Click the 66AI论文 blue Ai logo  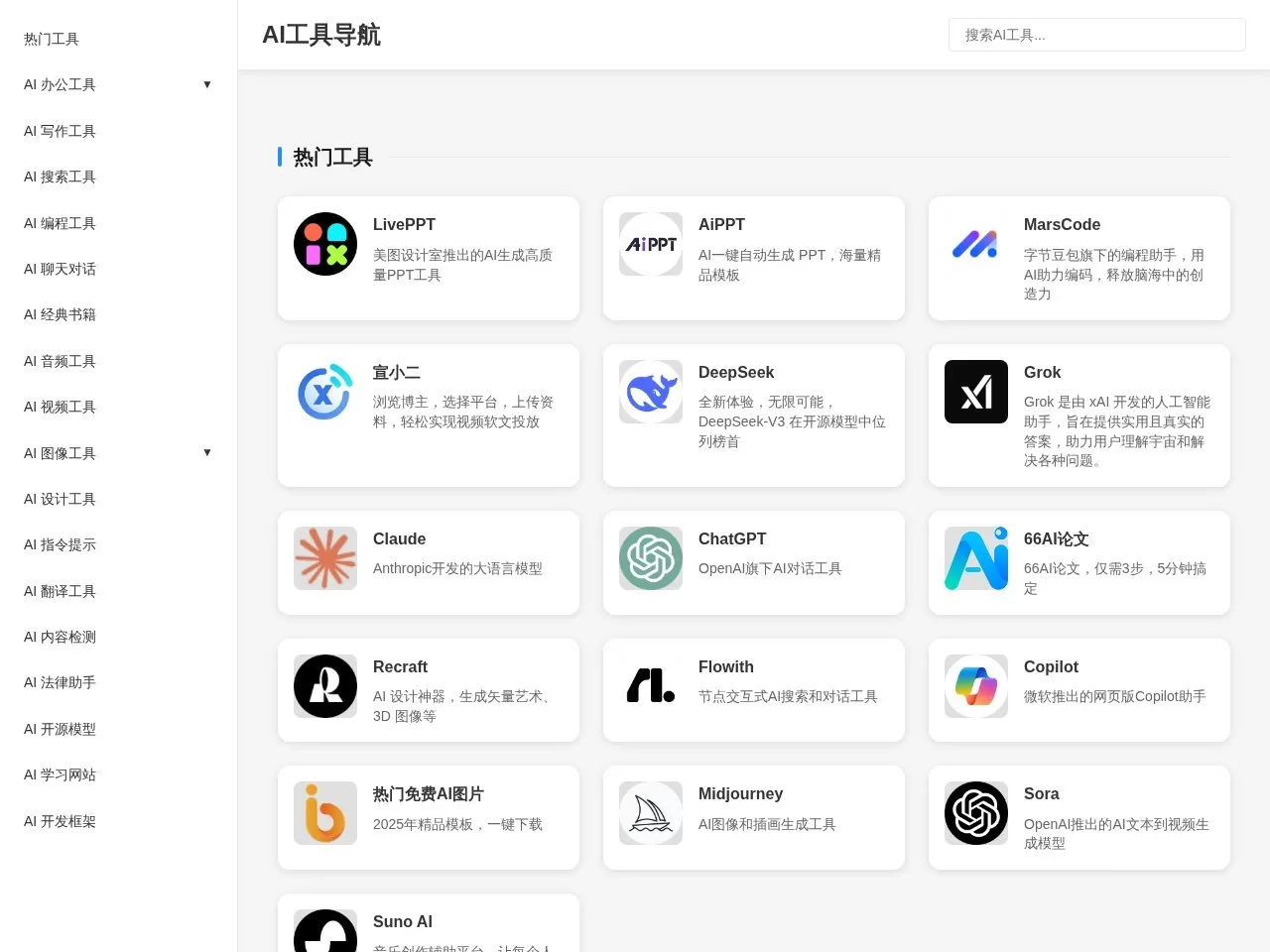click(976, 558)
